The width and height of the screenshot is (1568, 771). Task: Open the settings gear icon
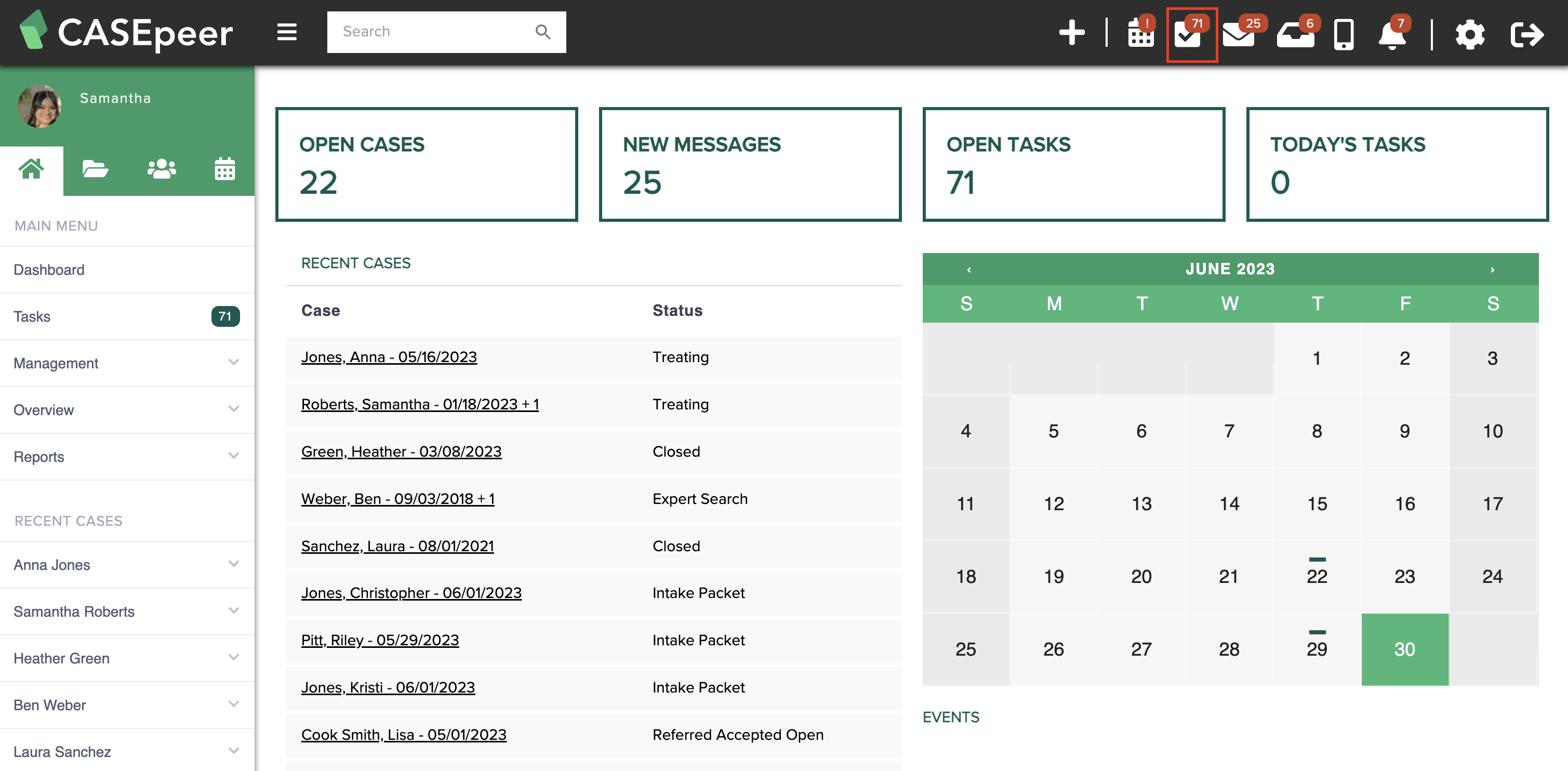[1469, 34]
